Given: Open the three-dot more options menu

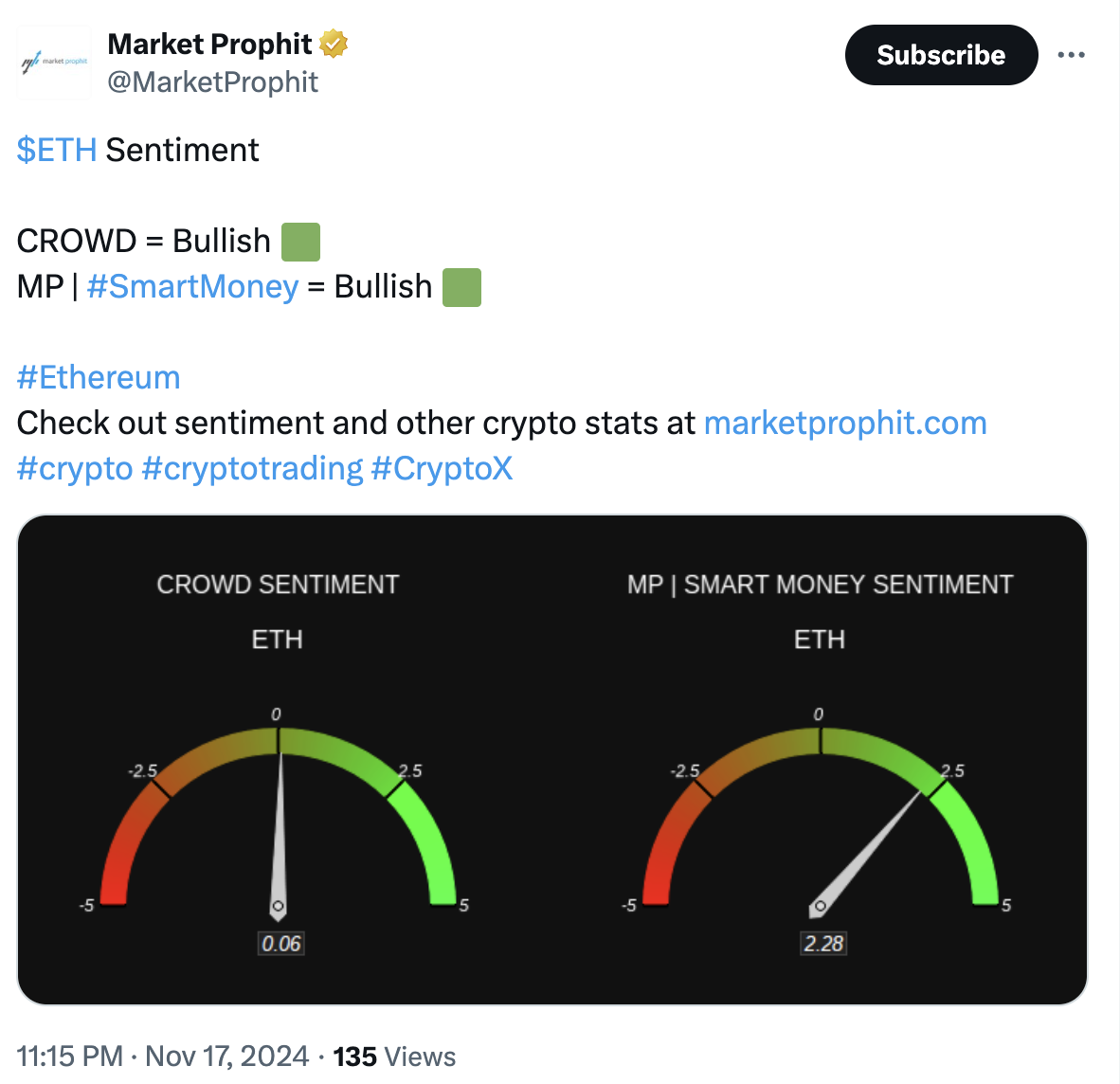Looking at the screenshot, I should tap(1071, 55).
